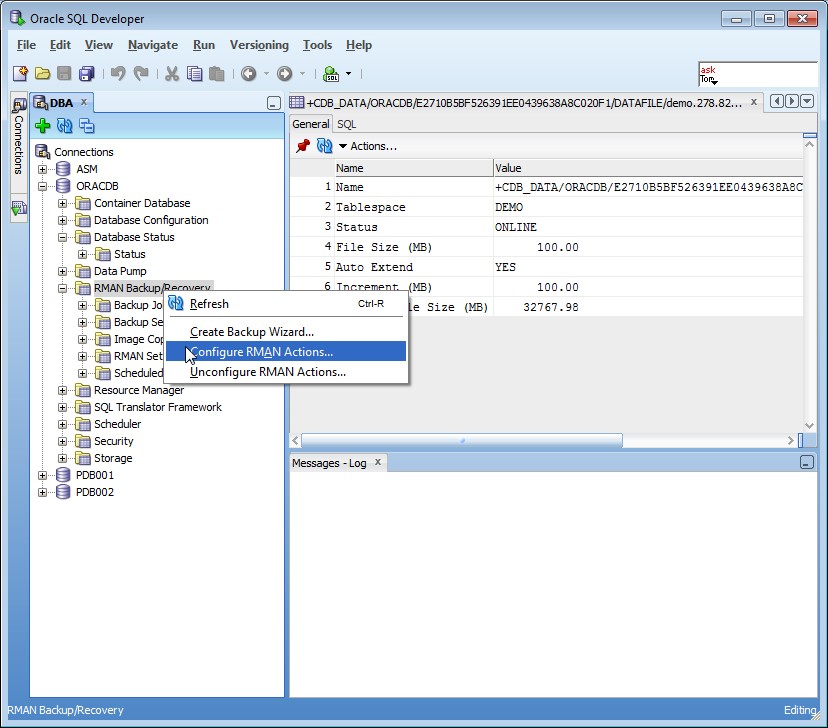Click the green plus add connection icon

click(x=42, y=125)
